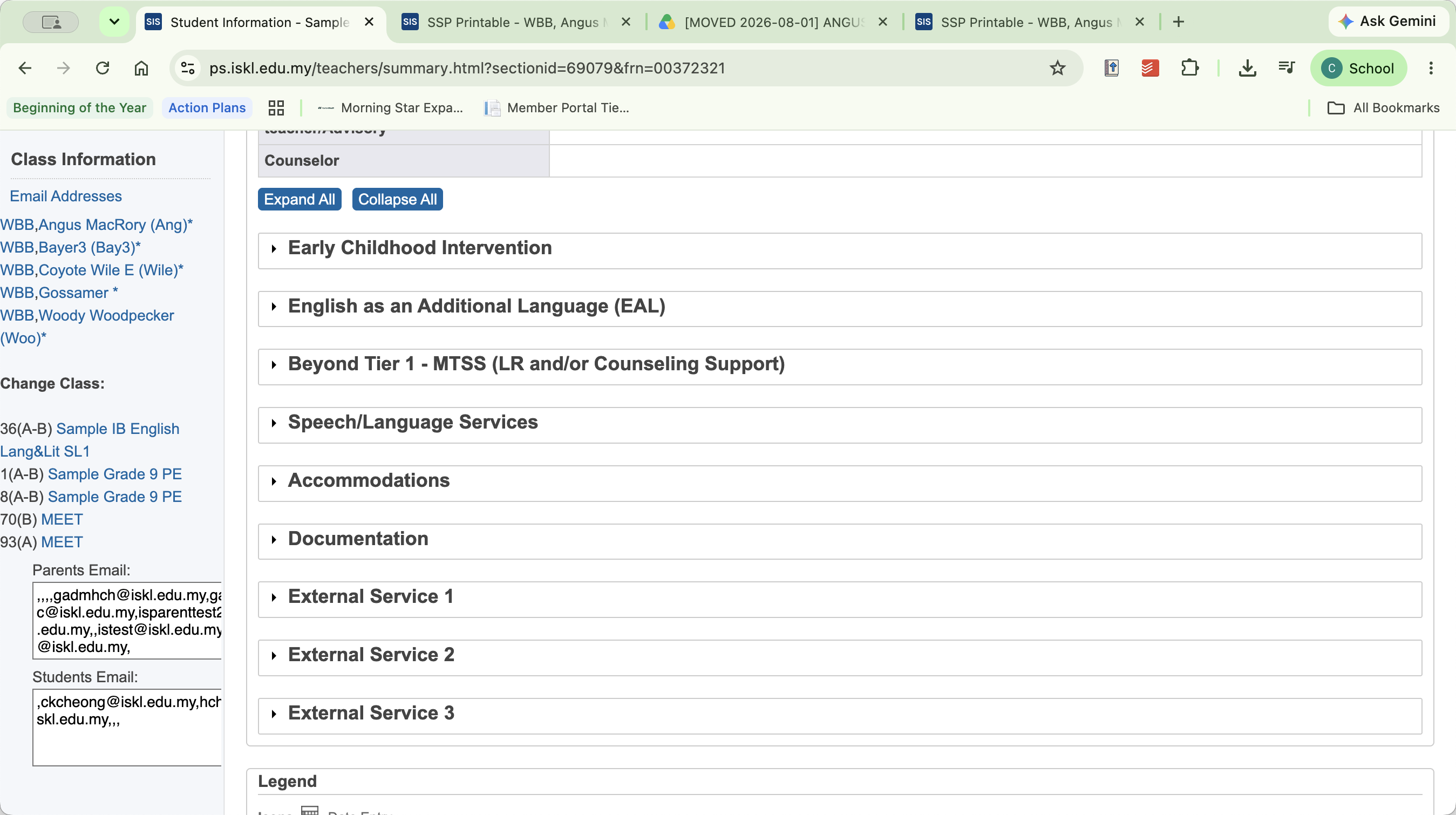Click the Class Information heading
Viewport: 1456px width, 815px height.
pos(83,159)
